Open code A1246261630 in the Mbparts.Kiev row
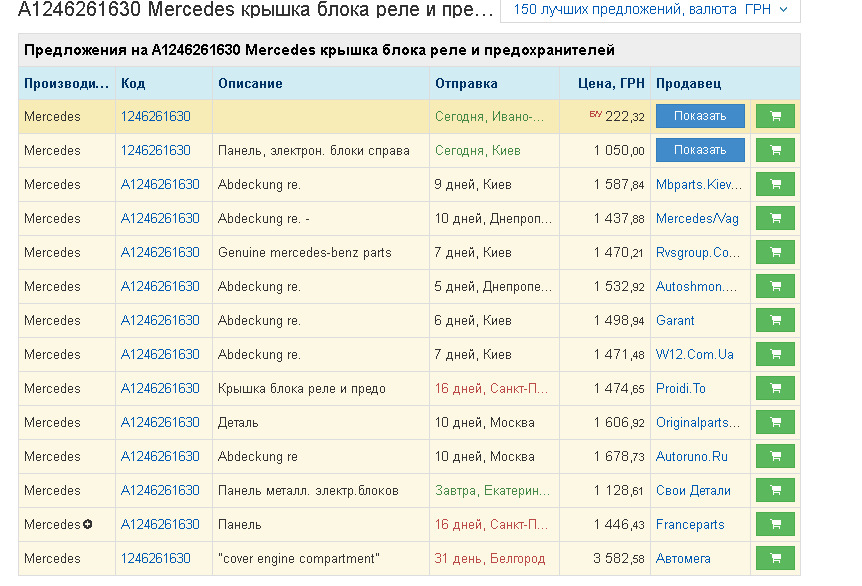The width and height of the screenshot is (862, 586). point(160,185)
